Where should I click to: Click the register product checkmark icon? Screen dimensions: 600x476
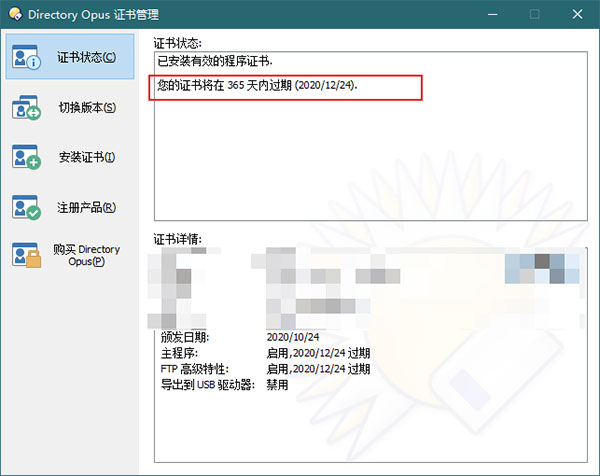point(26,207)
